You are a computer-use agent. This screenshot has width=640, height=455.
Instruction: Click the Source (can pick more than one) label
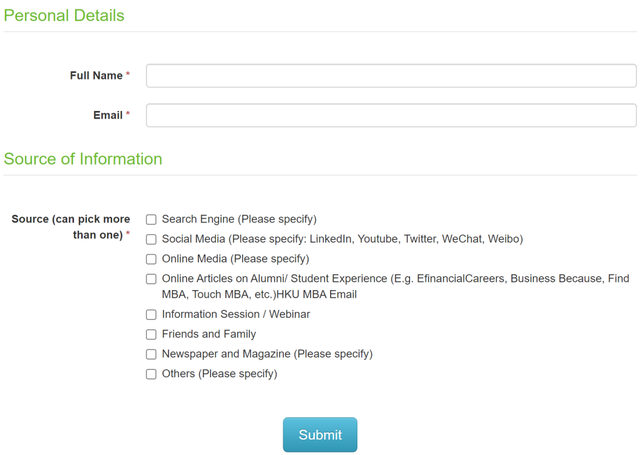(x=71, y=227)
